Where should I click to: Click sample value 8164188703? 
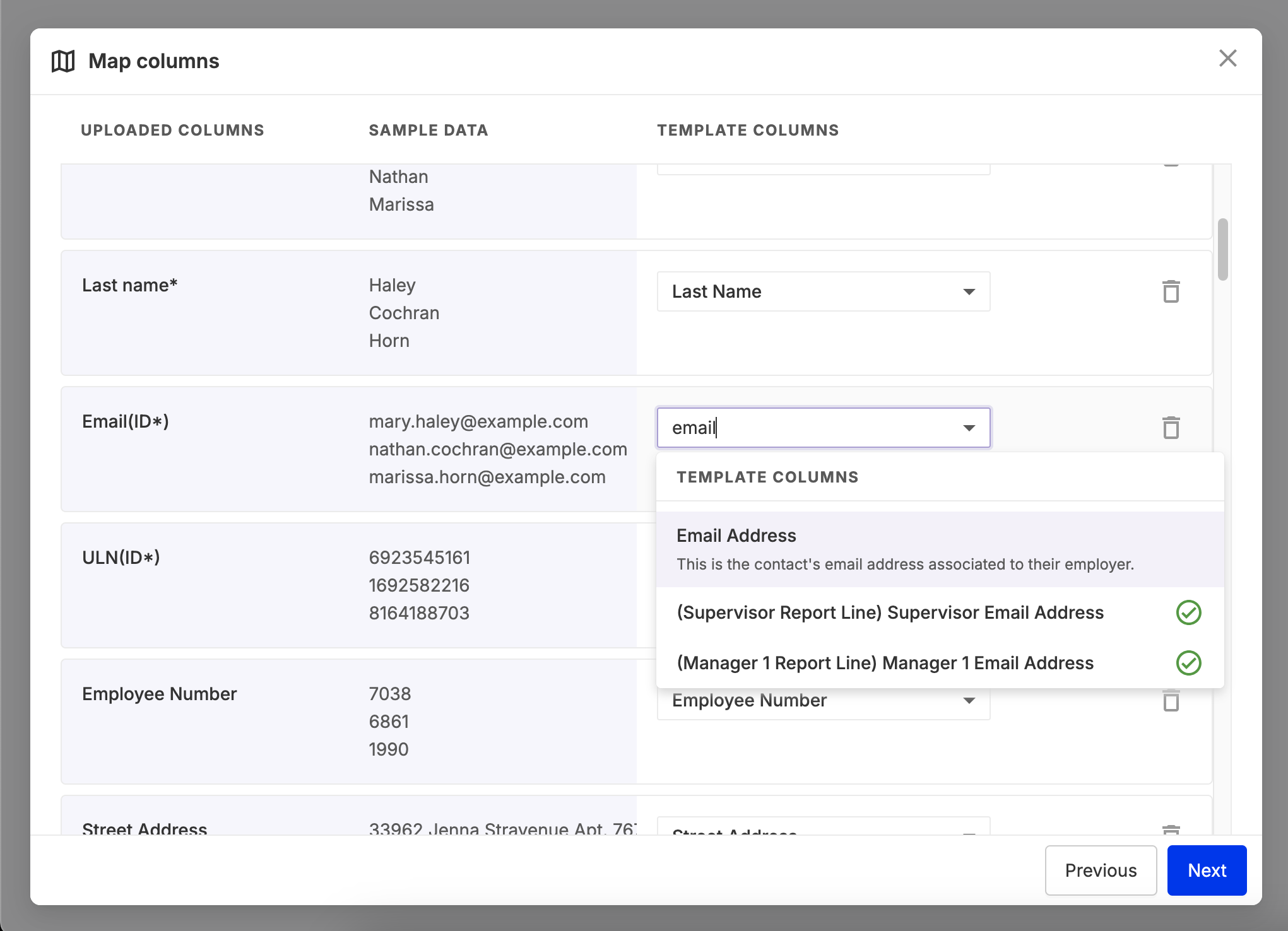tap(419, 613)
